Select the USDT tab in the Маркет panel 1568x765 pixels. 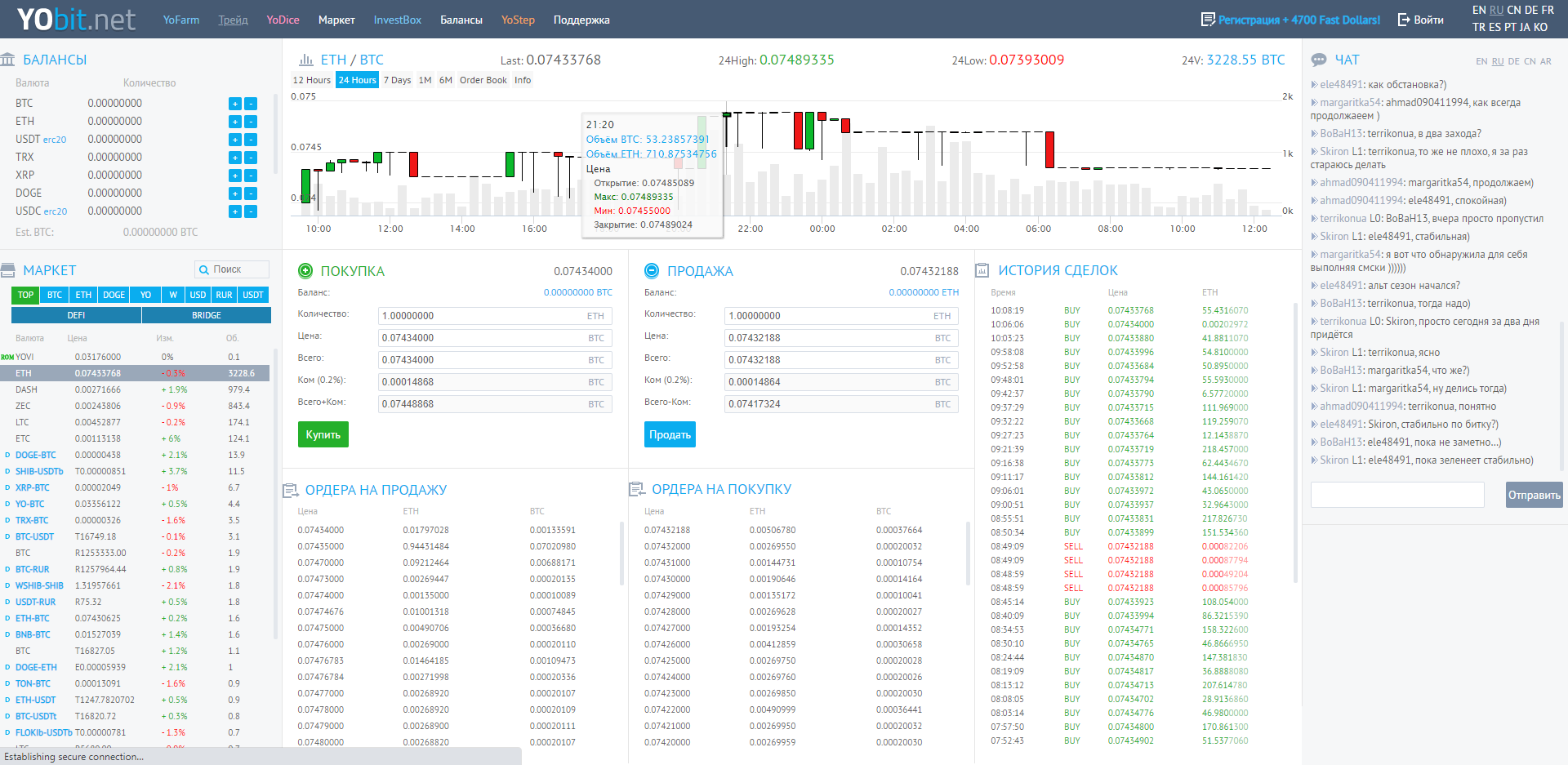252,295
